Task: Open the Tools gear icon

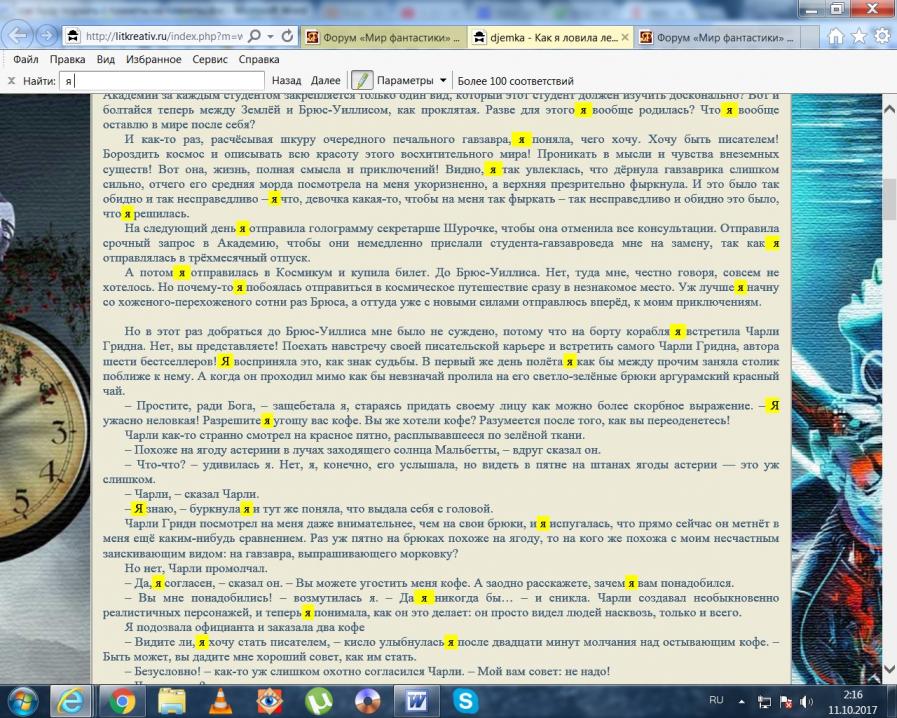Action: 882,36
